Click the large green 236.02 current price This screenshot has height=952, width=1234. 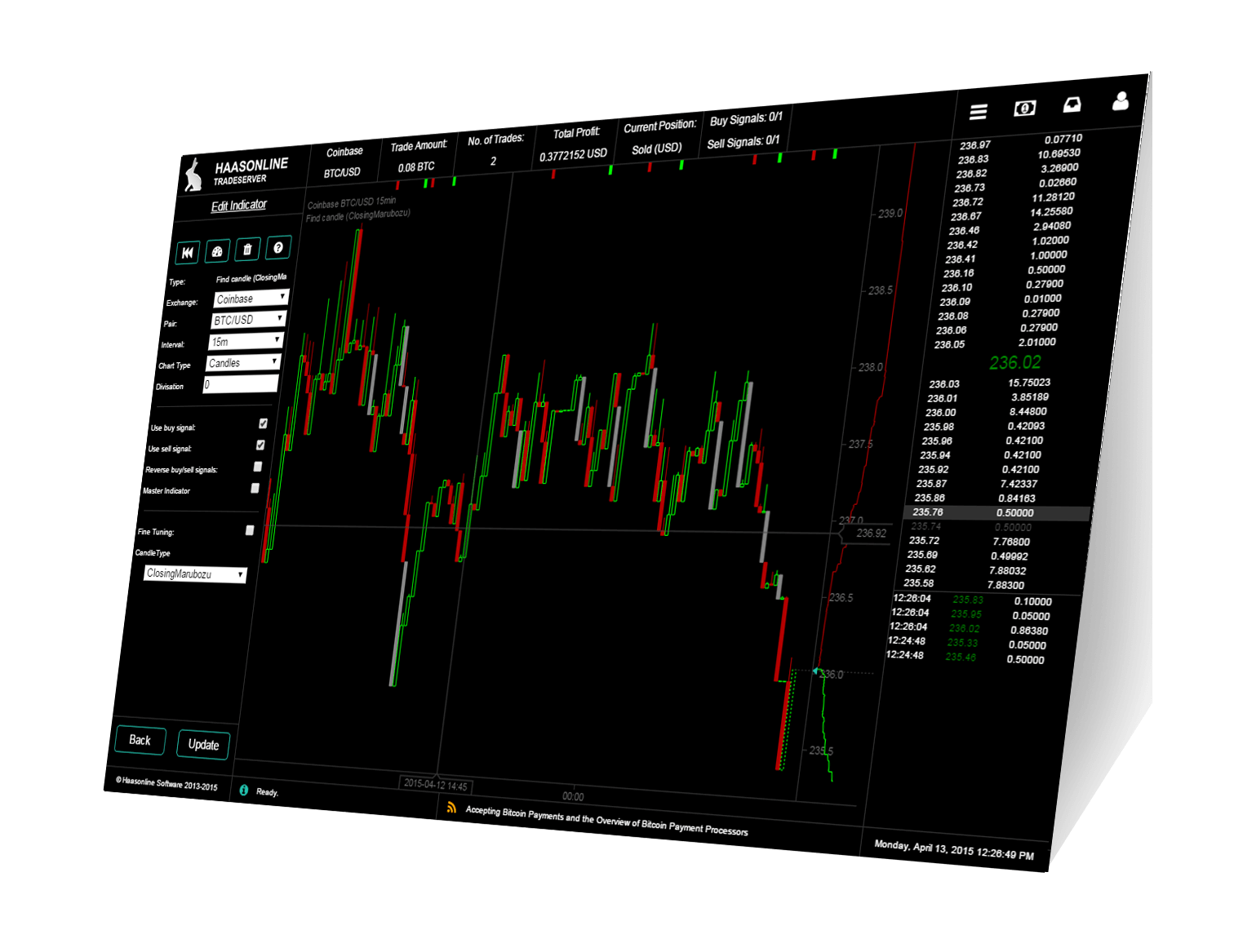coord(1015,362)
